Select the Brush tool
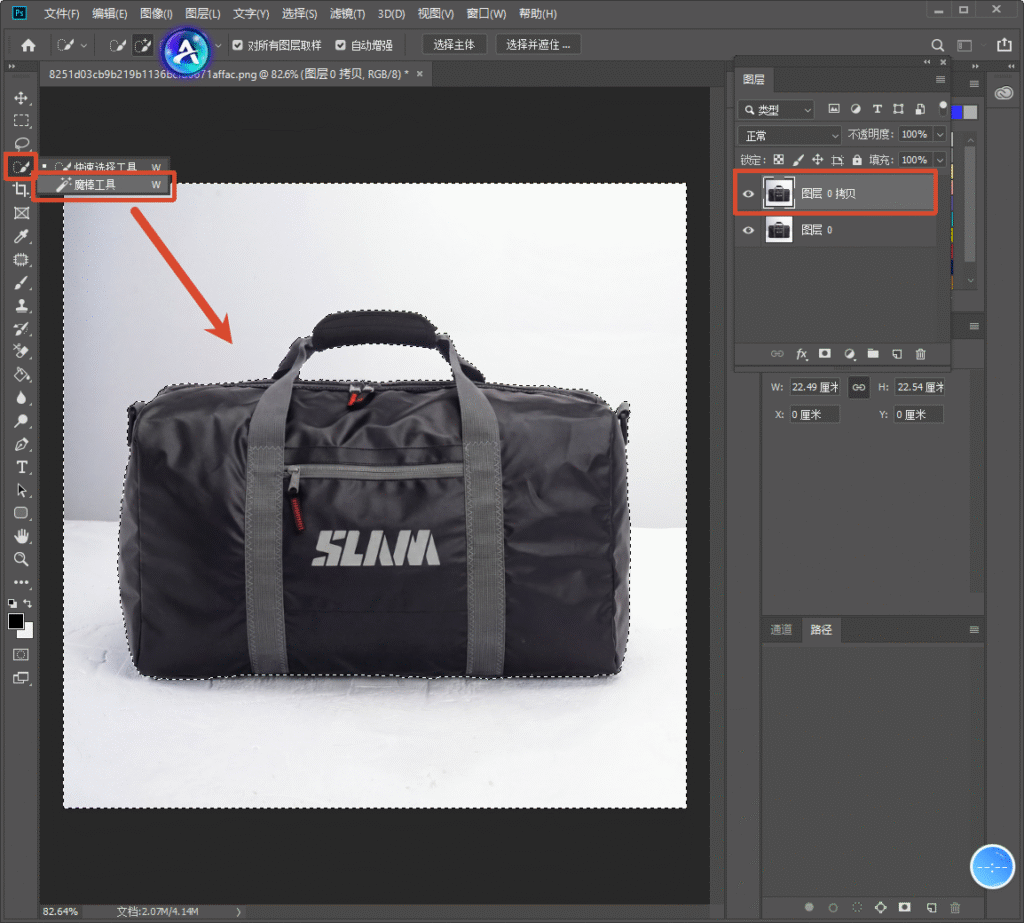The height and width of the screenshot is (923, 1024). click(21, 283)
